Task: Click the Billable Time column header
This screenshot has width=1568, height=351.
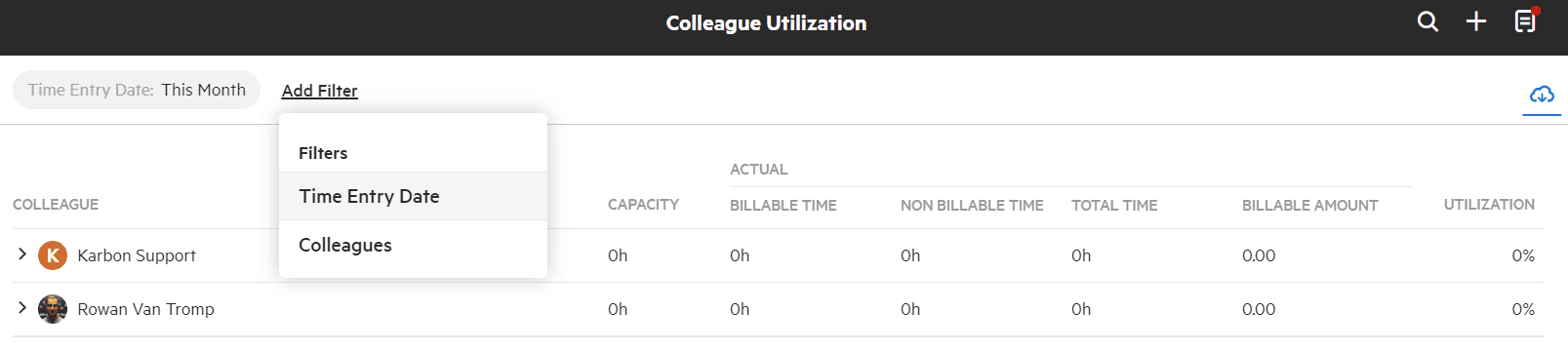Action: point(784,206)
